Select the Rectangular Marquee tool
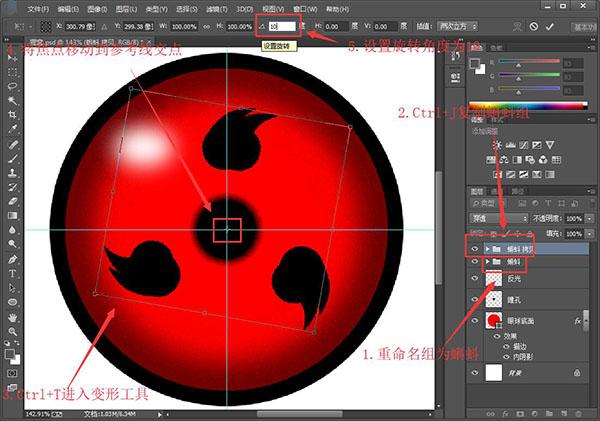Viewport: 600px width, 421px height. coord(12,72)
